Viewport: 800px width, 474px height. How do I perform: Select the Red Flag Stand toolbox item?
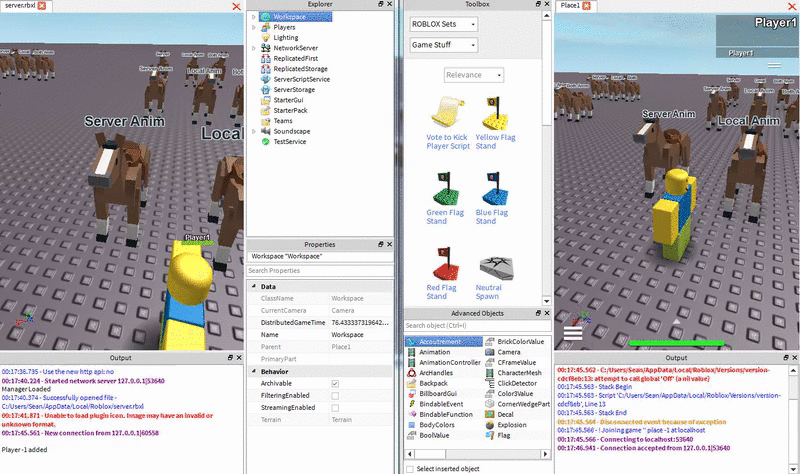click(442, 273)
